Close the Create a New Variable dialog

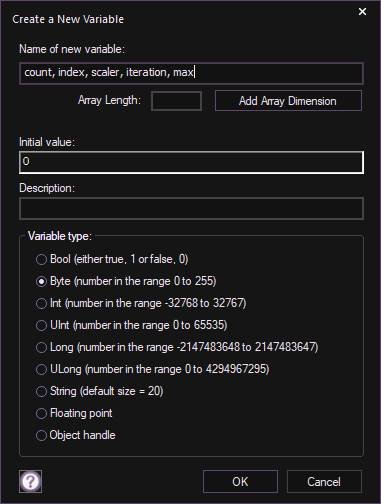tap(362, 12)
